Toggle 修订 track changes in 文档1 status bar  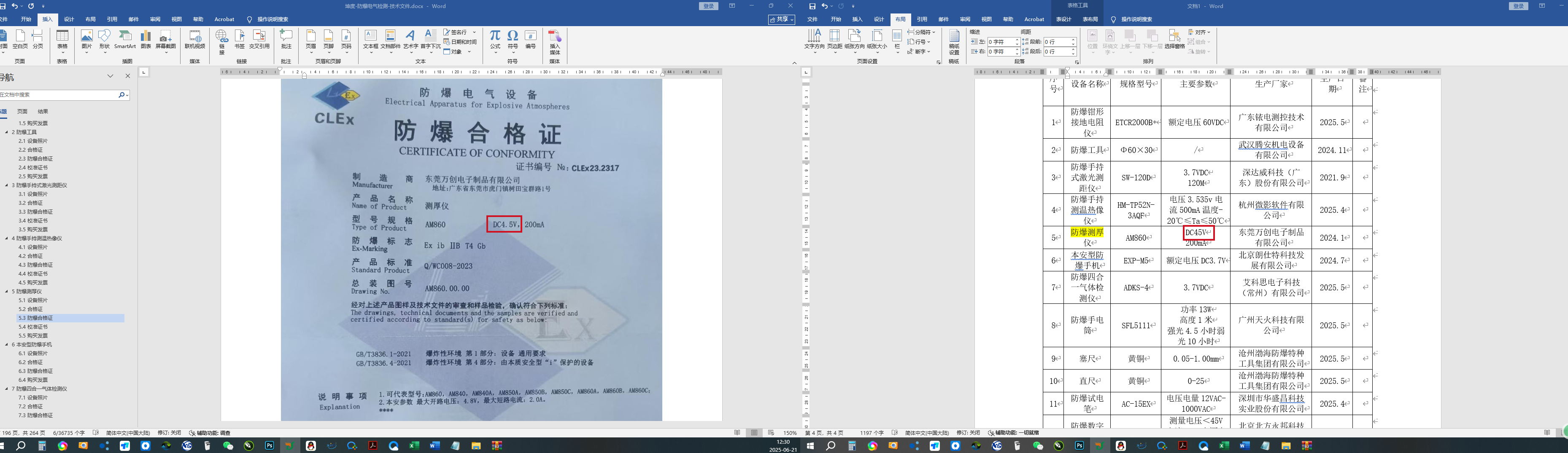[969, 433]
